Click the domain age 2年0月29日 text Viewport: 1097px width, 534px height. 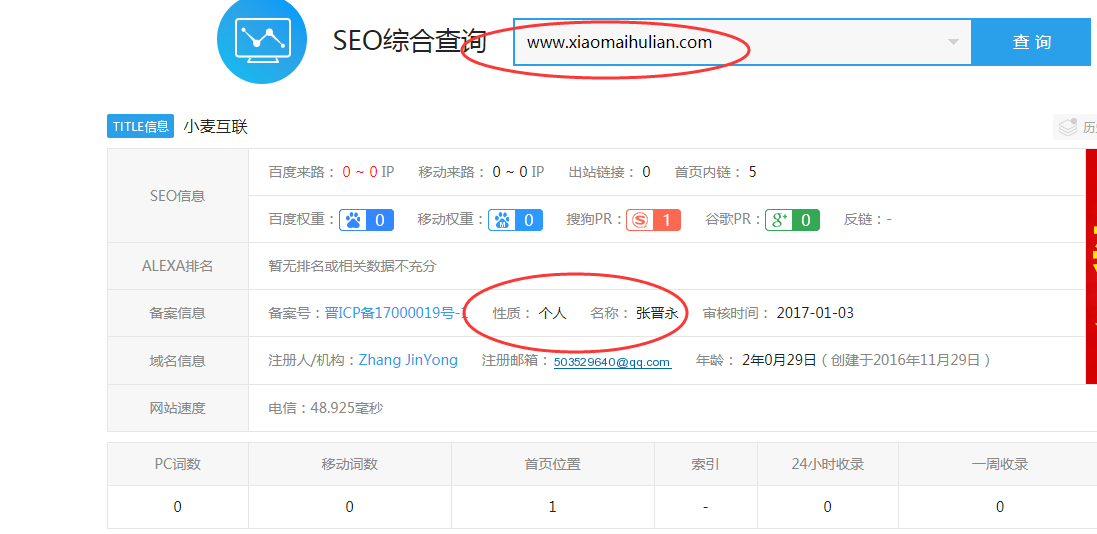coord(779,360)
